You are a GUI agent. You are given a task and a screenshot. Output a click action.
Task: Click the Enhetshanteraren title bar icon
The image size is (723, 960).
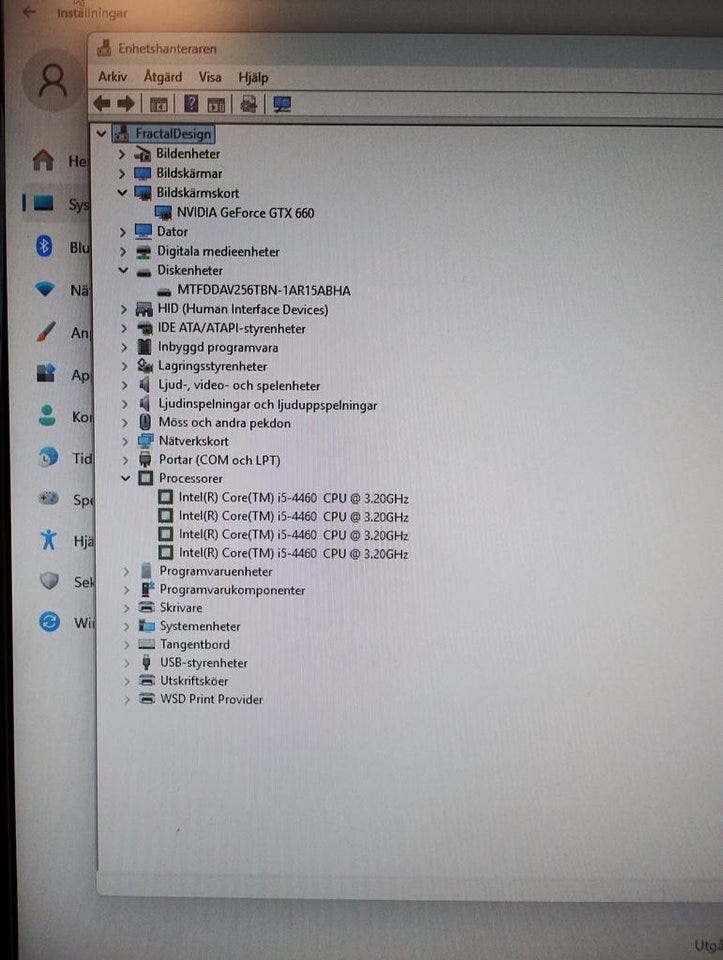tap(105, 48)
